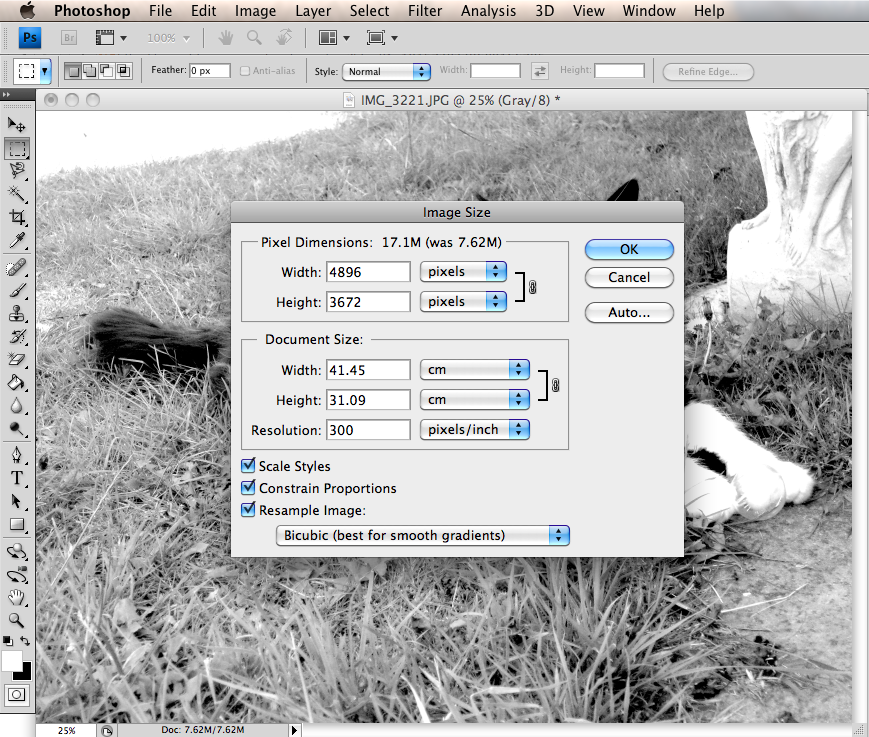The height and width of the screenshot is (737, 869).
Task: Click Rotate View tool in application bar
Action: tap(284, 38)
